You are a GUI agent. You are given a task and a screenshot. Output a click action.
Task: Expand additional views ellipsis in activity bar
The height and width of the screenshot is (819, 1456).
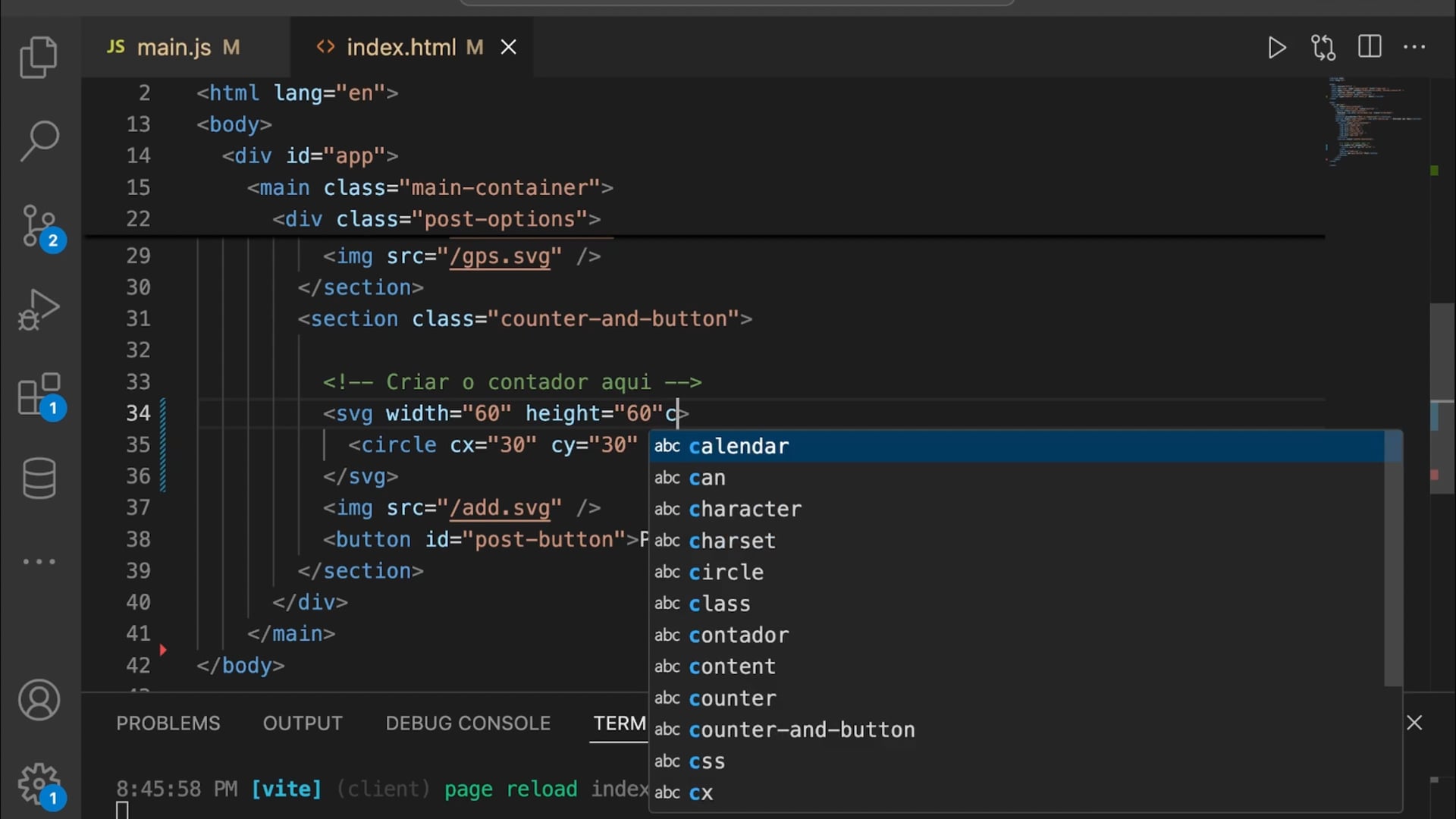coord(39,562)
